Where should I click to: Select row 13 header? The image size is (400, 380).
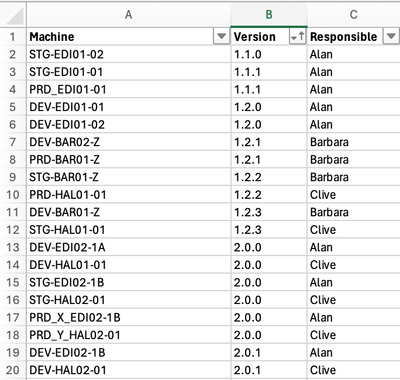(x=13, y=247)
